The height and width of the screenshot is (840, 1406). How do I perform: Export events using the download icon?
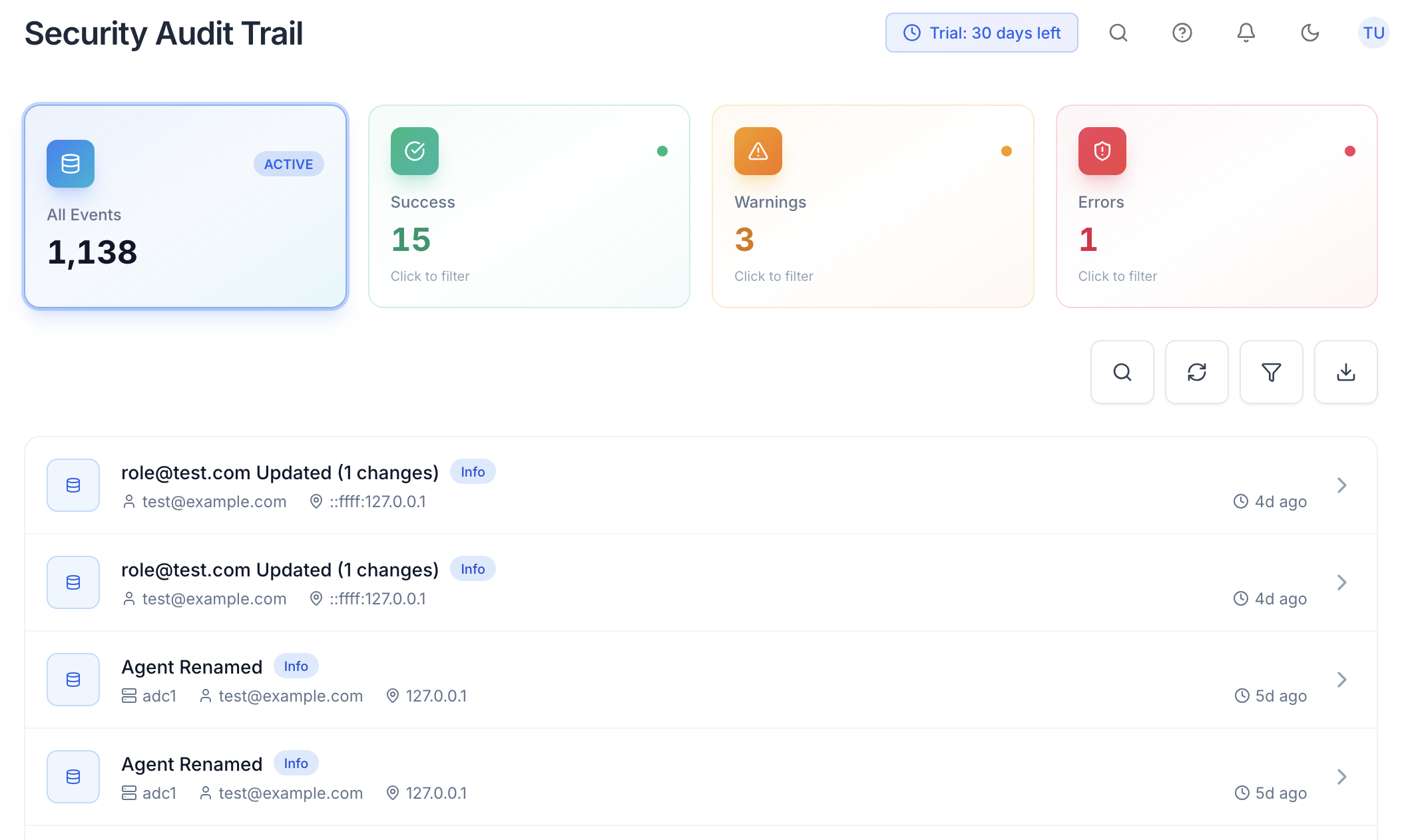click(1345, 372)
